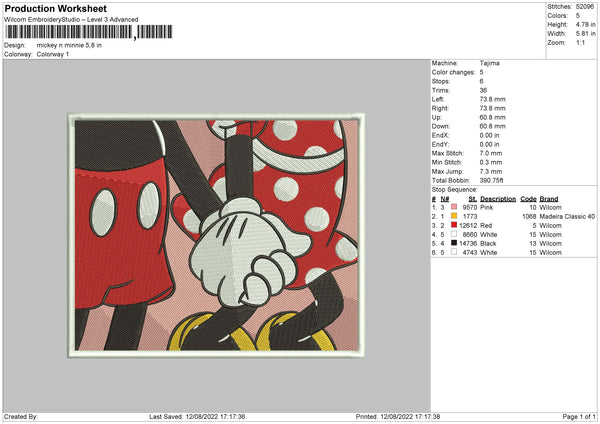
Task: Click the "Pink" description in row 1
Action: pos(487,207)
